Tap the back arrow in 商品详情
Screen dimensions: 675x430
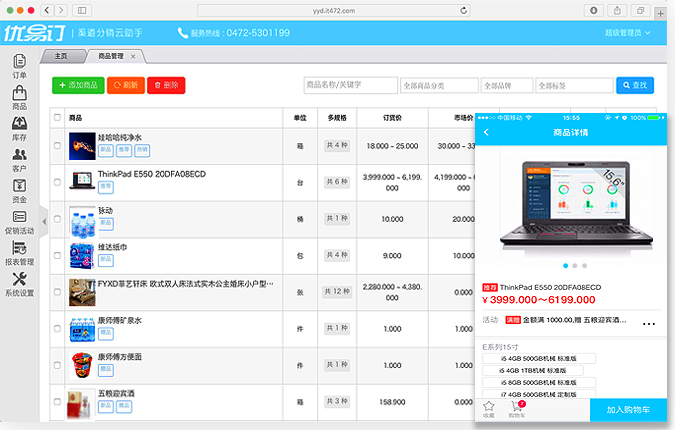tap(486, 132)
